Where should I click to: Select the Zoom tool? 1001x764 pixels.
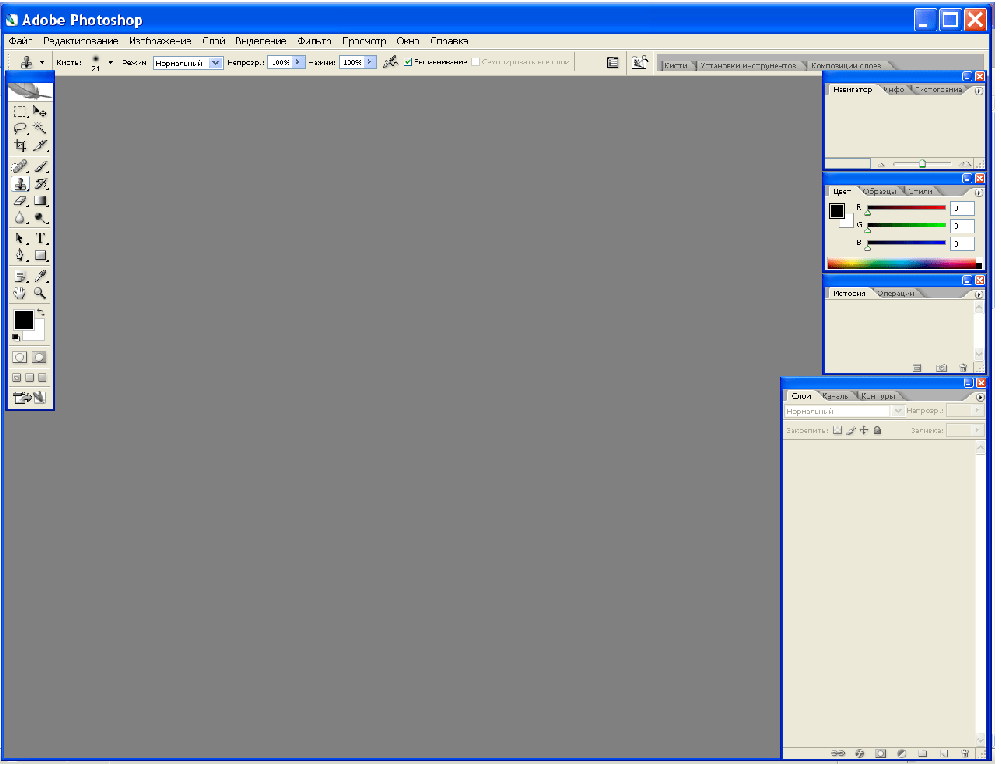[x=40, y=294]
